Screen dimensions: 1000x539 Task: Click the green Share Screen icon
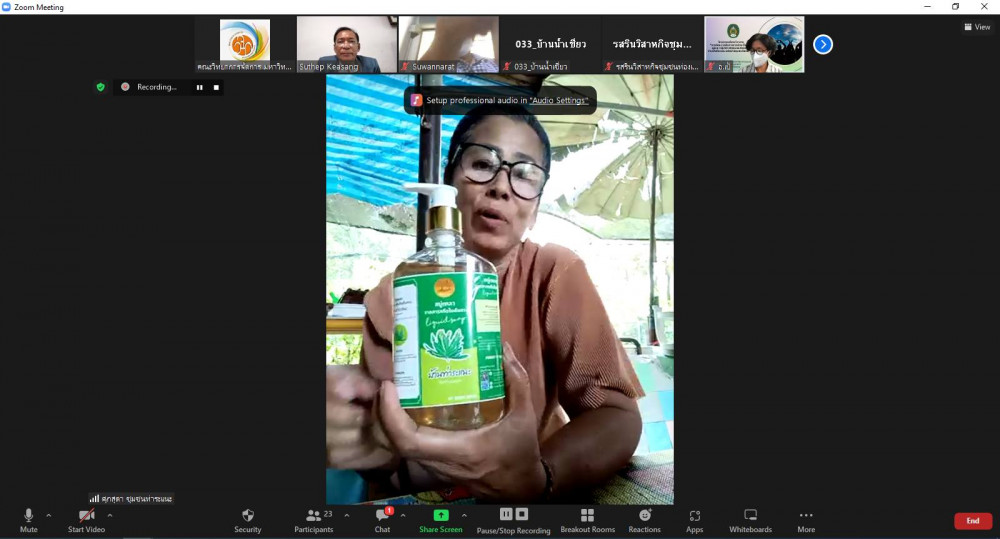(x=440, y=516)
